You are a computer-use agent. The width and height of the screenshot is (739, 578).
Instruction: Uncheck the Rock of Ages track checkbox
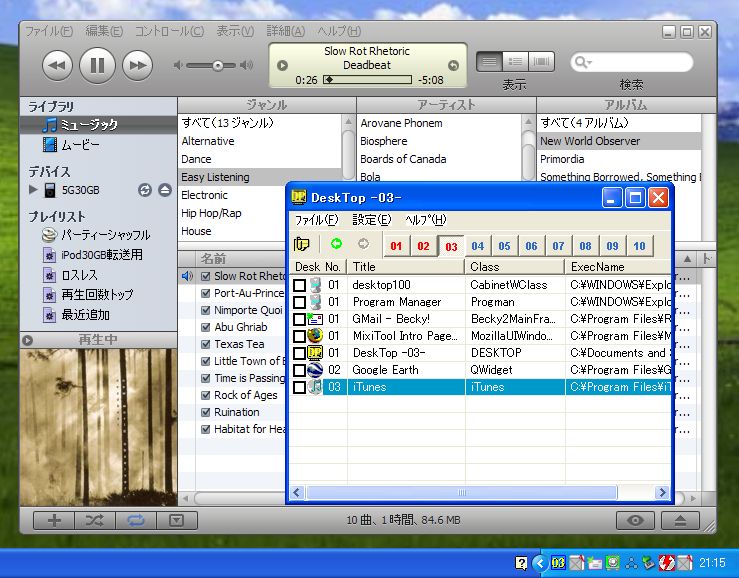(x=205, y=395)
